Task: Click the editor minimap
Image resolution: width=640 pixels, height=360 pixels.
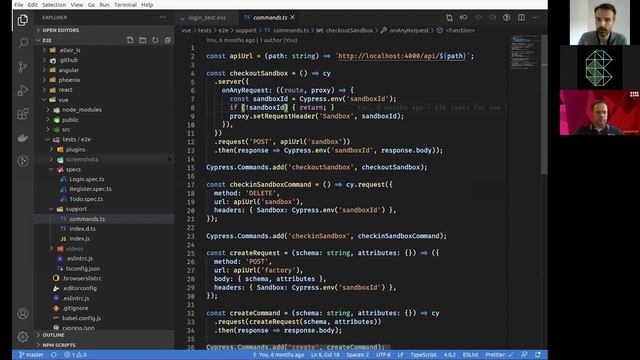Action: click(x=524, y=53)
